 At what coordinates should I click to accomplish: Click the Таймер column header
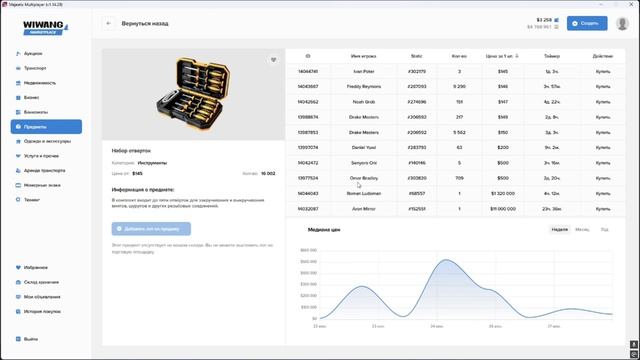point(551,56)
